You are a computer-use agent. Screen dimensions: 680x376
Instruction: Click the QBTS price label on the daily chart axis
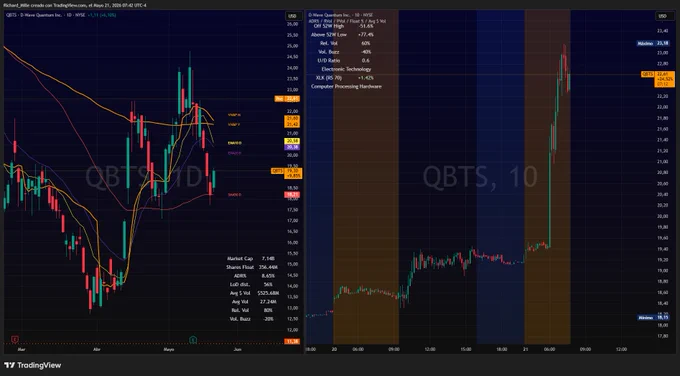287,173
